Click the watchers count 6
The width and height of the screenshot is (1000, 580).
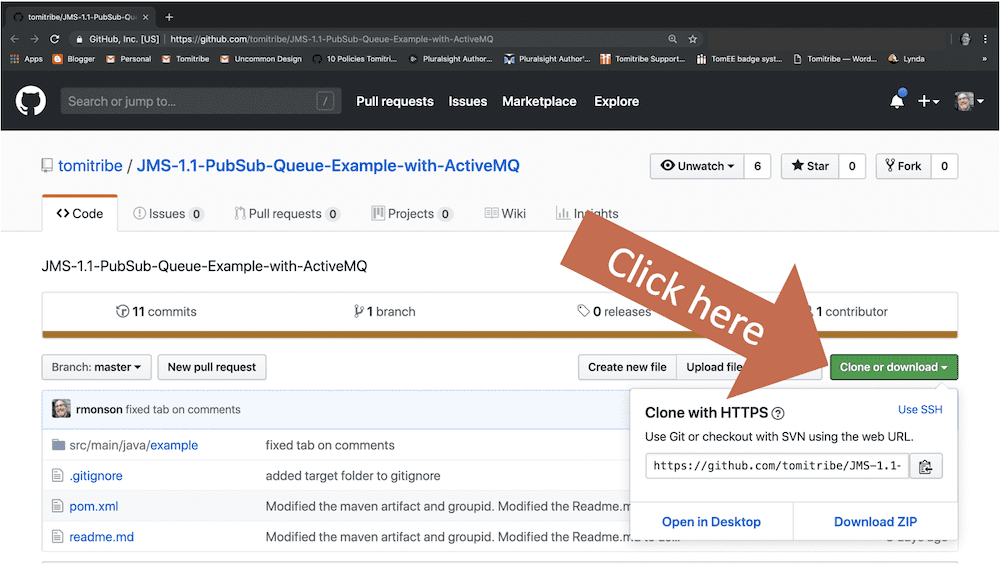coord(757,166)
